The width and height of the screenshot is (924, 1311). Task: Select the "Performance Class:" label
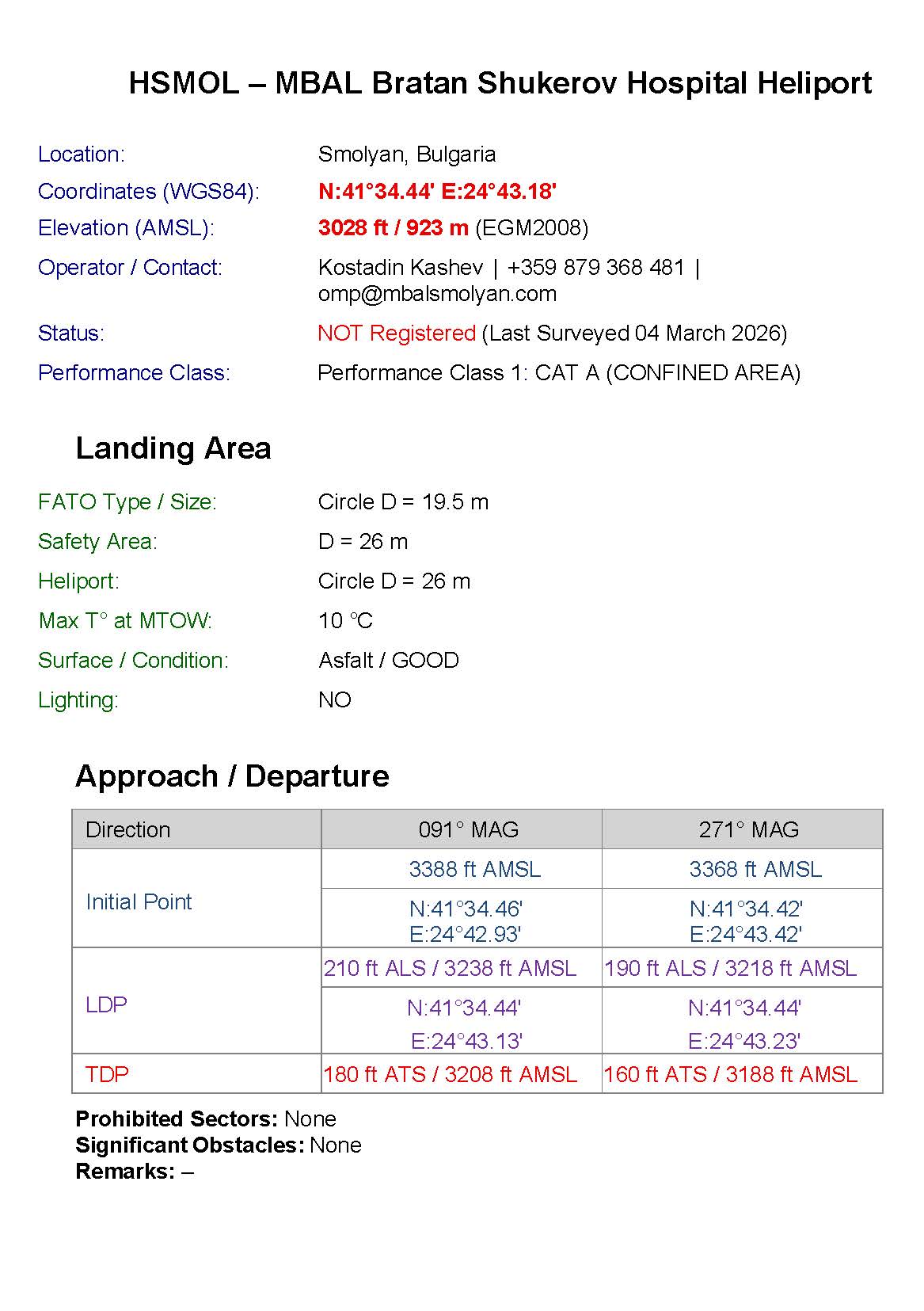135,373
